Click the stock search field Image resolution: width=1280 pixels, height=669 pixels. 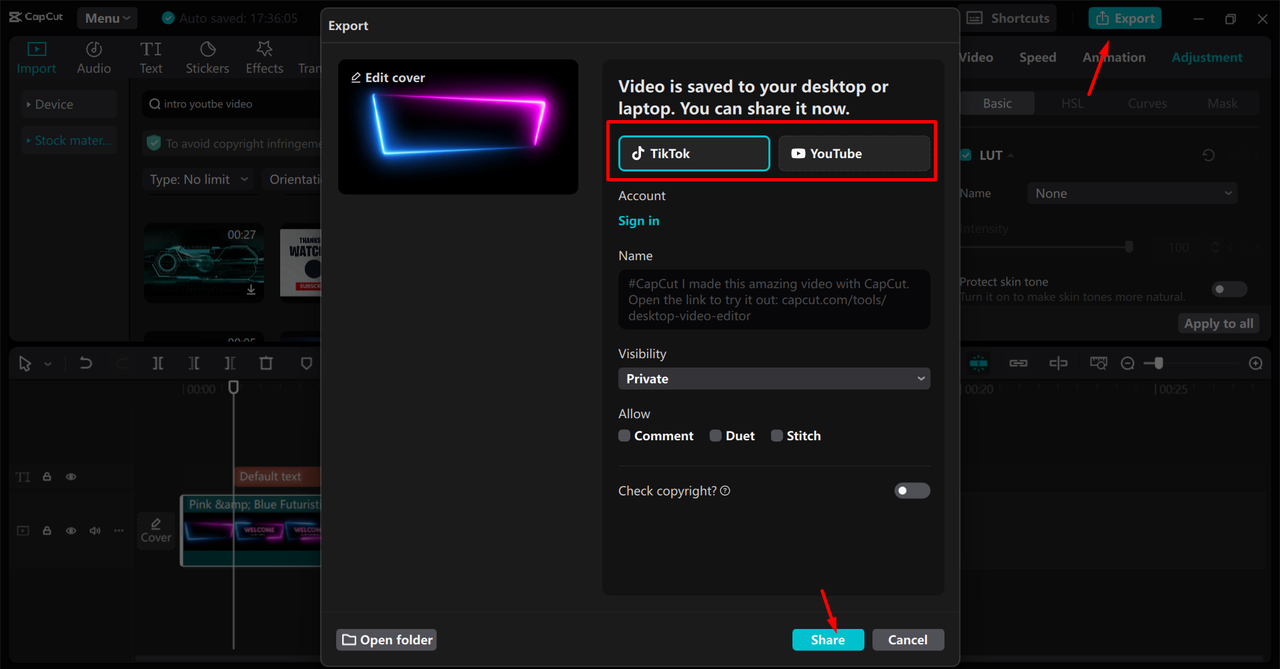[x=230, y=104]
